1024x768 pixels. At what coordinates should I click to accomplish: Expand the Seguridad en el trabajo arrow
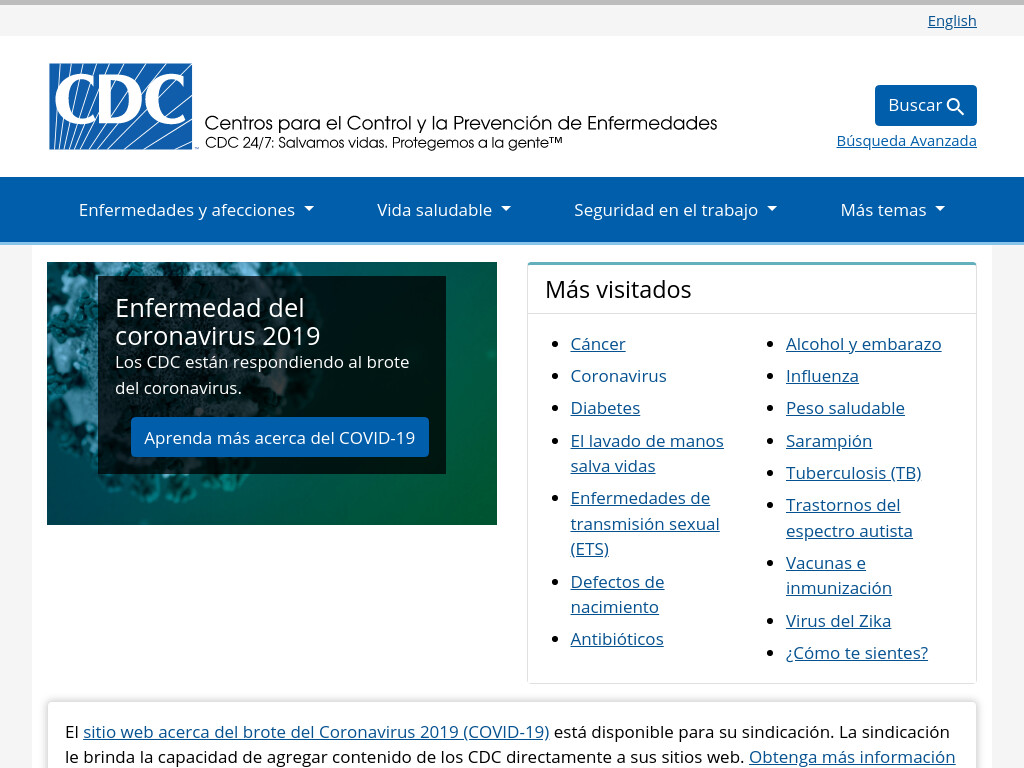[772, 209]
